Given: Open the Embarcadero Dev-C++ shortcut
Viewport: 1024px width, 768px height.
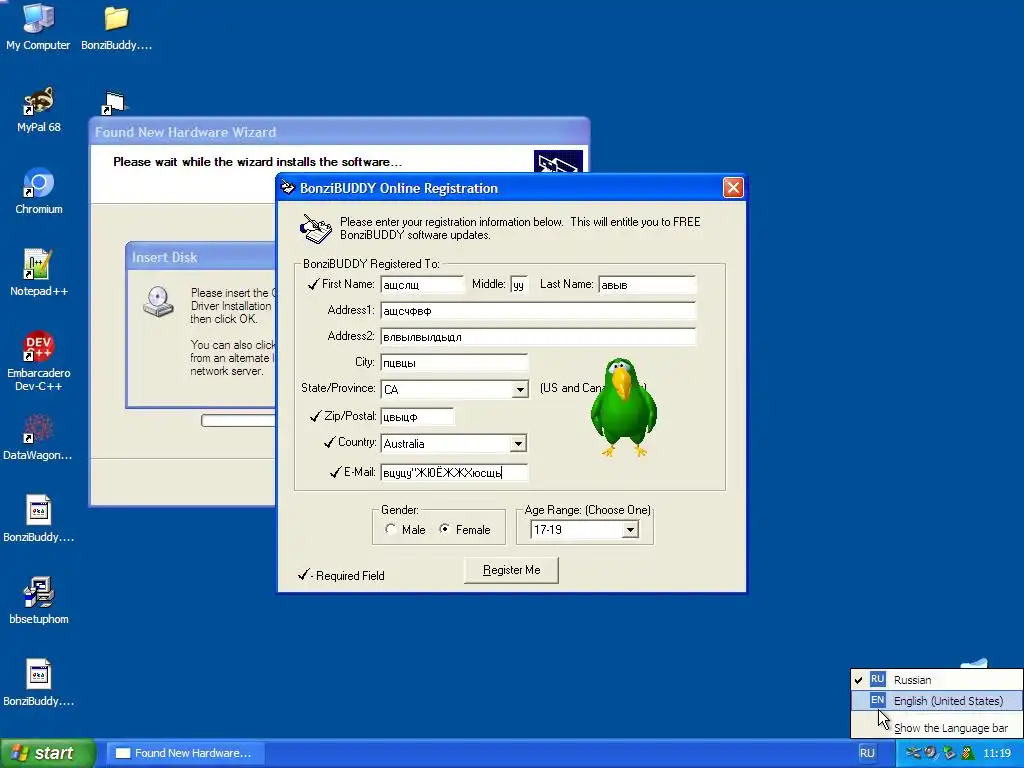Looking at the screenshot, I should 39,361.
